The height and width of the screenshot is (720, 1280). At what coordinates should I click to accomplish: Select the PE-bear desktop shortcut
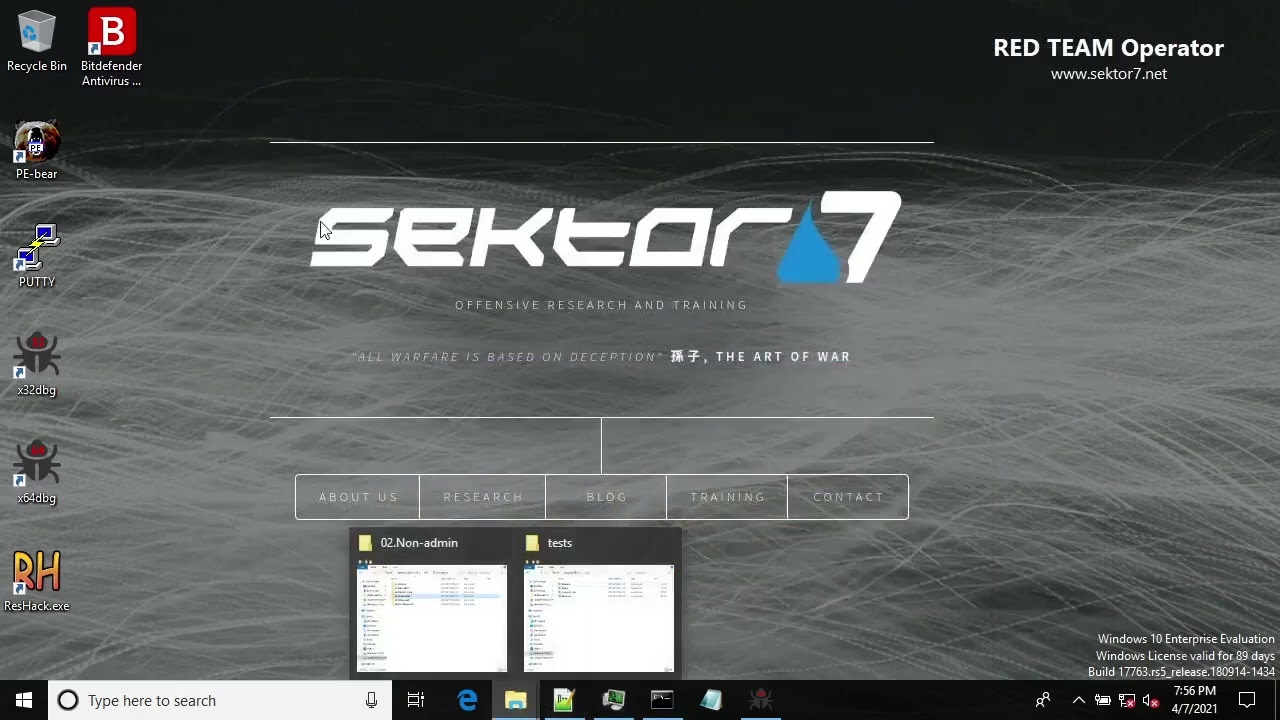pyautogui.click(x=37, y=151)
